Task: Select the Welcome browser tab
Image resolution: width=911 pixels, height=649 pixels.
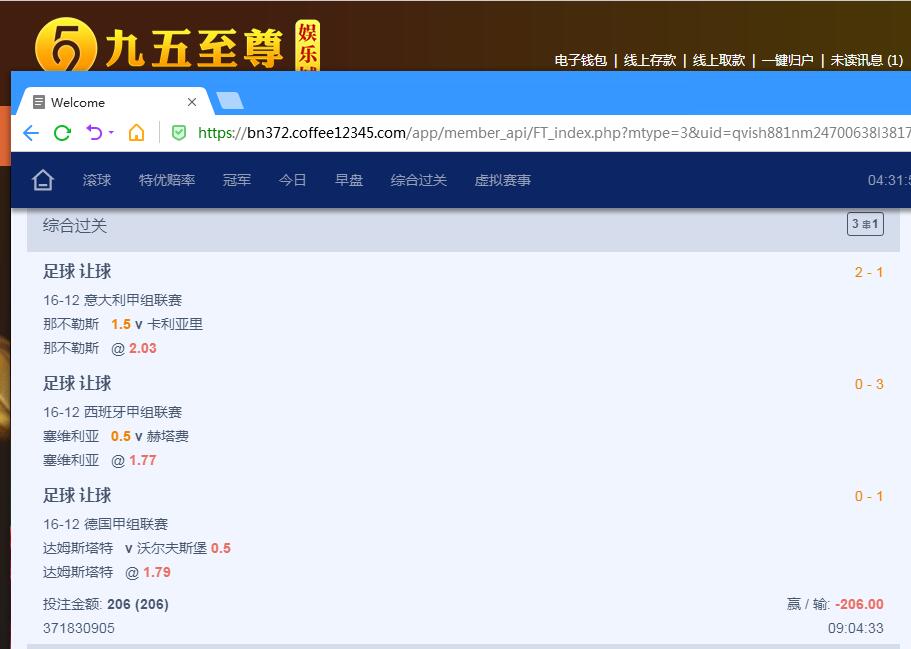Action: click(113, 102)
